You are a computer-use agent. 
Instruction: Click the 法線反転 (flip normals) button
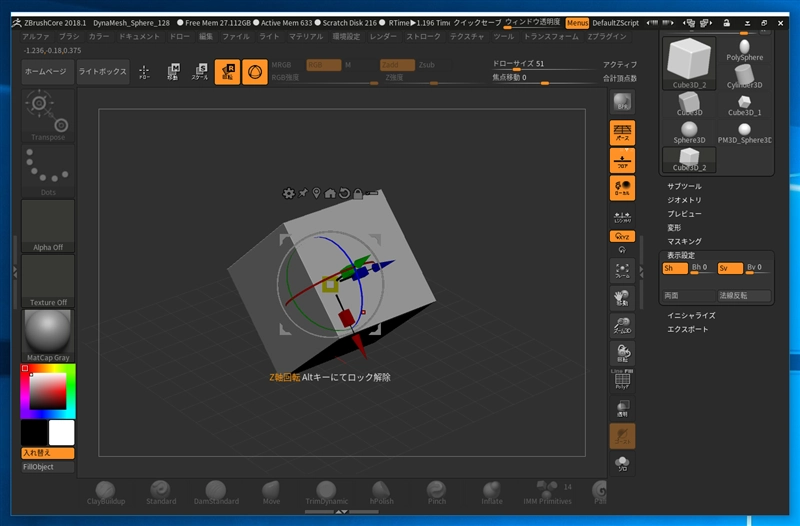tap(744, 296)
